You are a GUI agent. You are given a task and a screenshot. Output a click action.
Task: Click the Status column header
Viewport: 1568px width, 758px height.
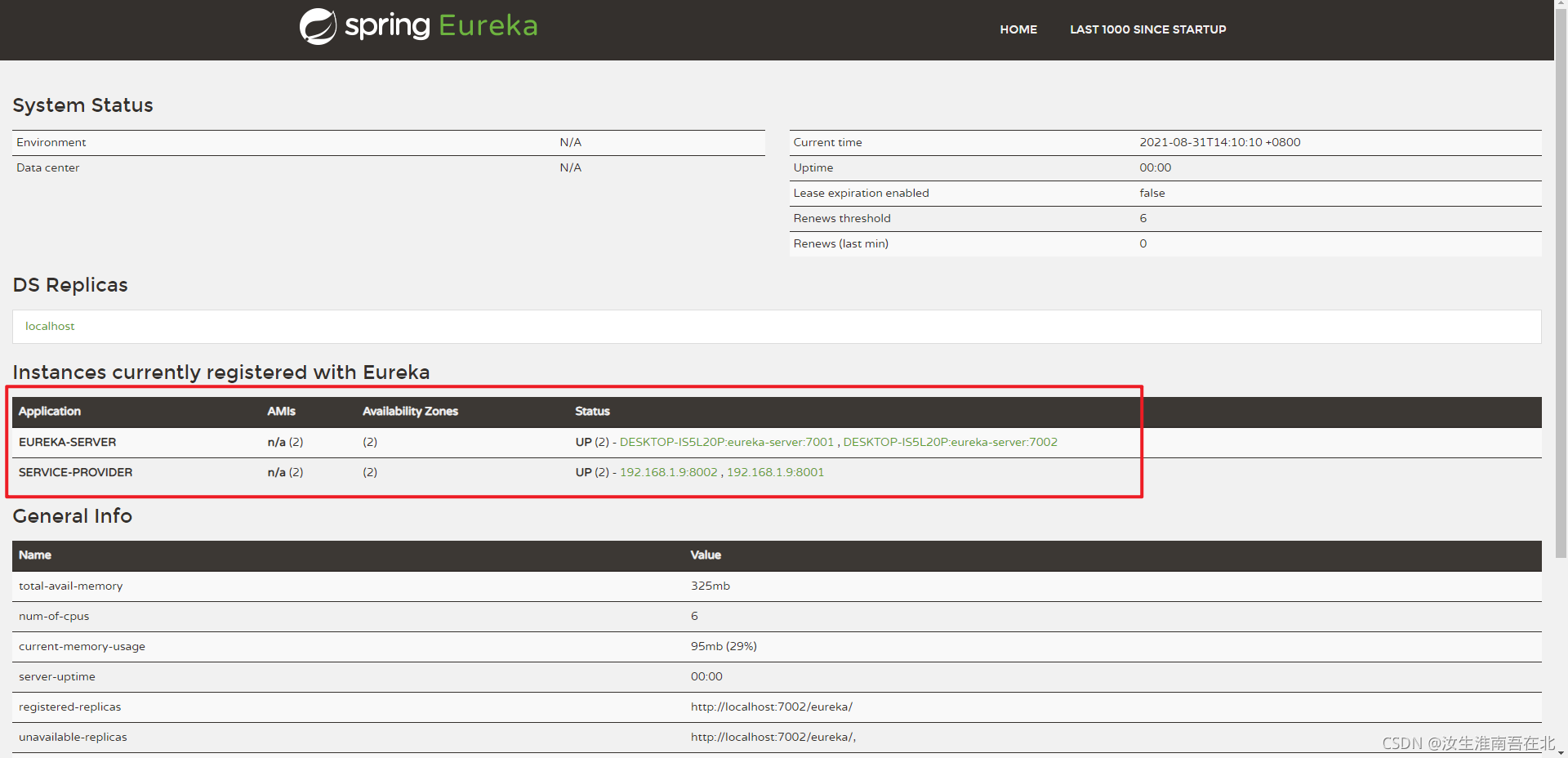(x=592, y=412)
